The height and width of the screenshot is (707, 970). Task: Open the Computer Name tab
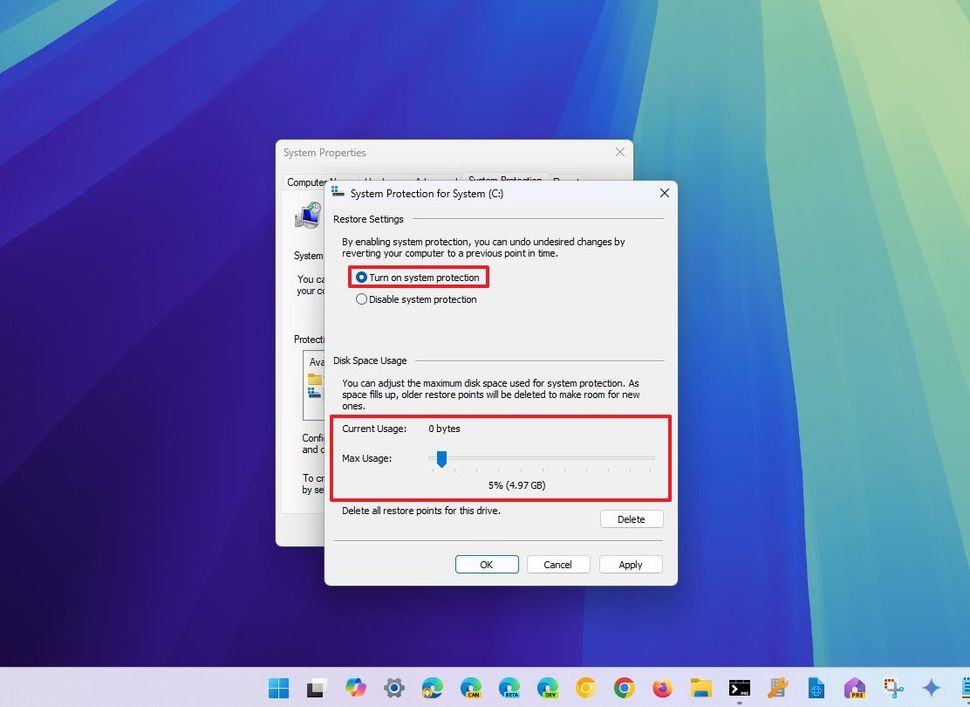click(x=308, y=182)
